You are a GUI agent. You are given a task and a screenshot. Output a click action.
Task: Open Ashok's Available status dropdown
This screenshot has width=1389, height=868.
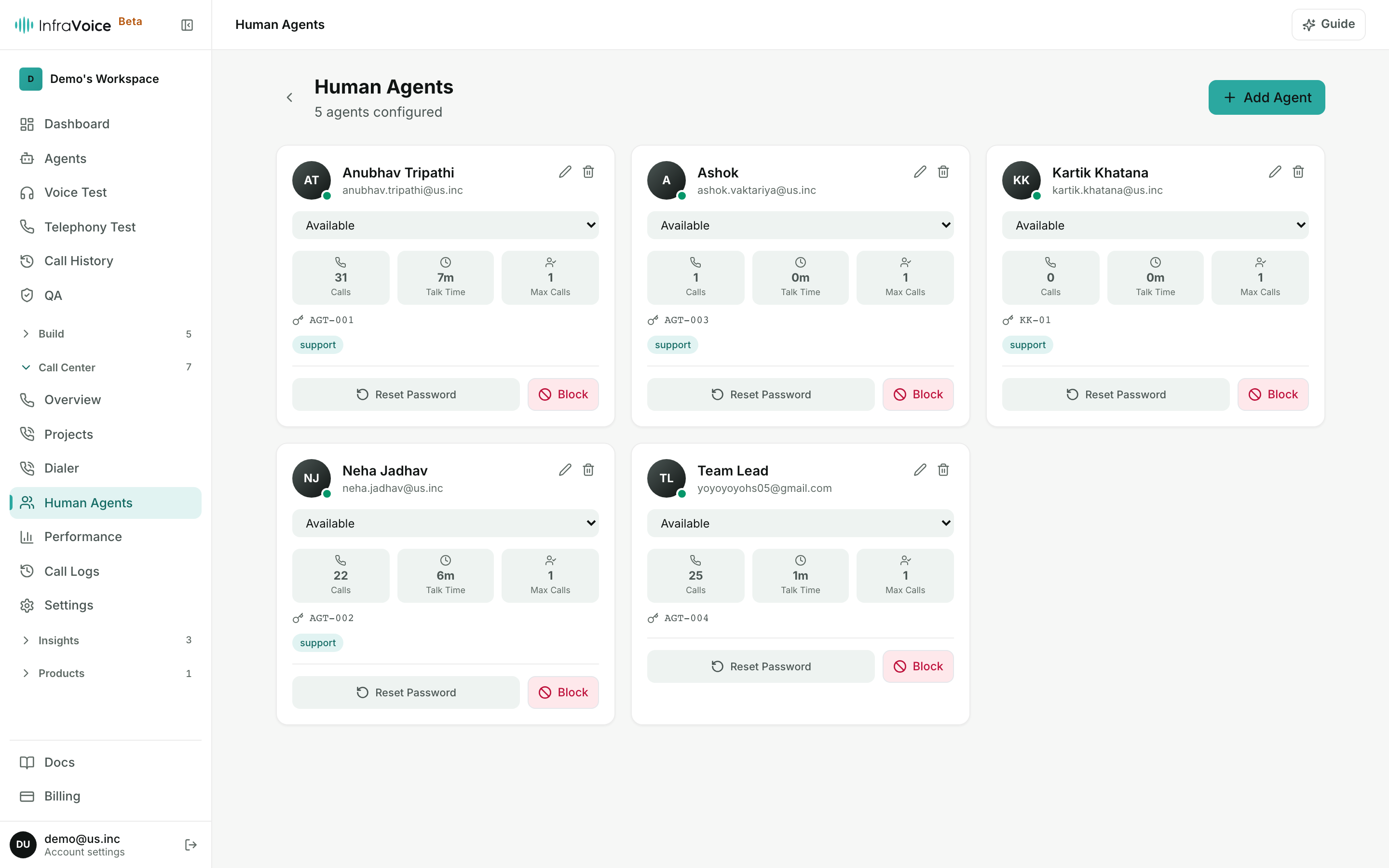[800, 225]
